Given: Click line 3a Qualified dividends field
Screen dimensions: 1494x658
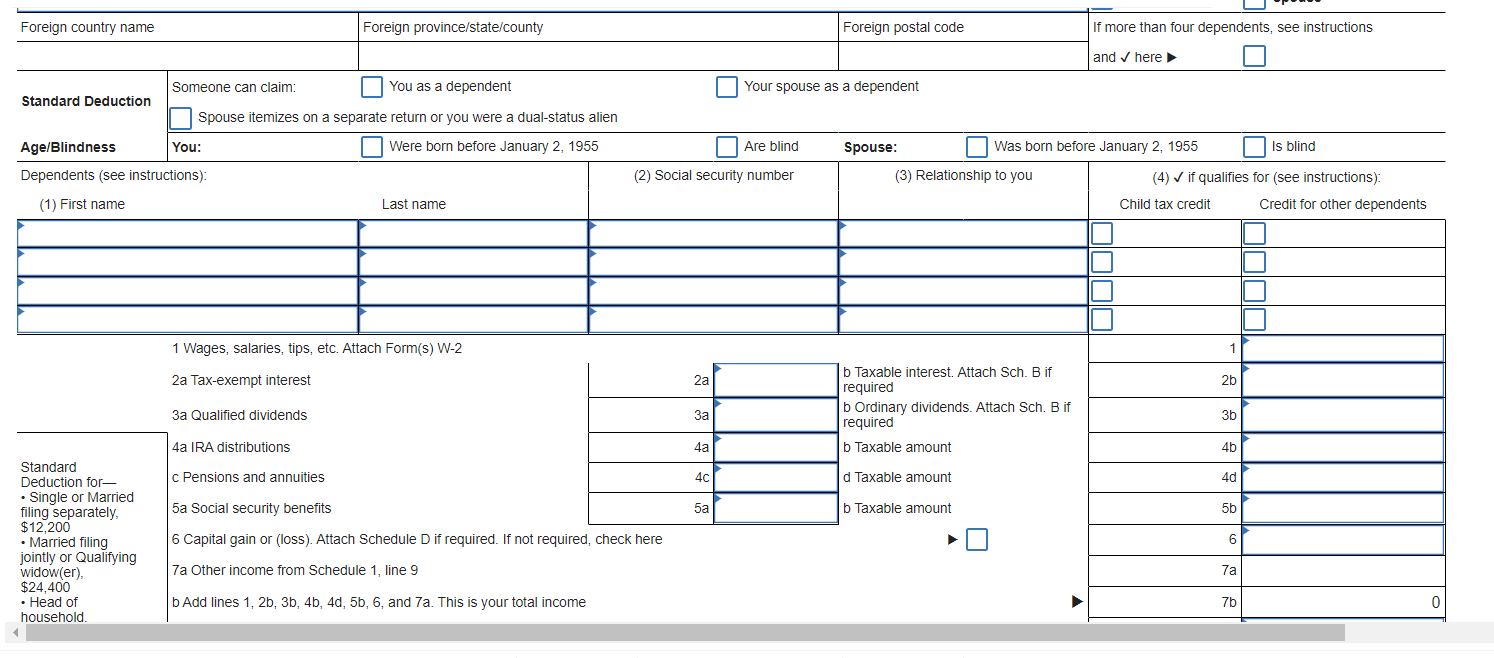Looking at the screenshot, I should click(x=775, y=414).
